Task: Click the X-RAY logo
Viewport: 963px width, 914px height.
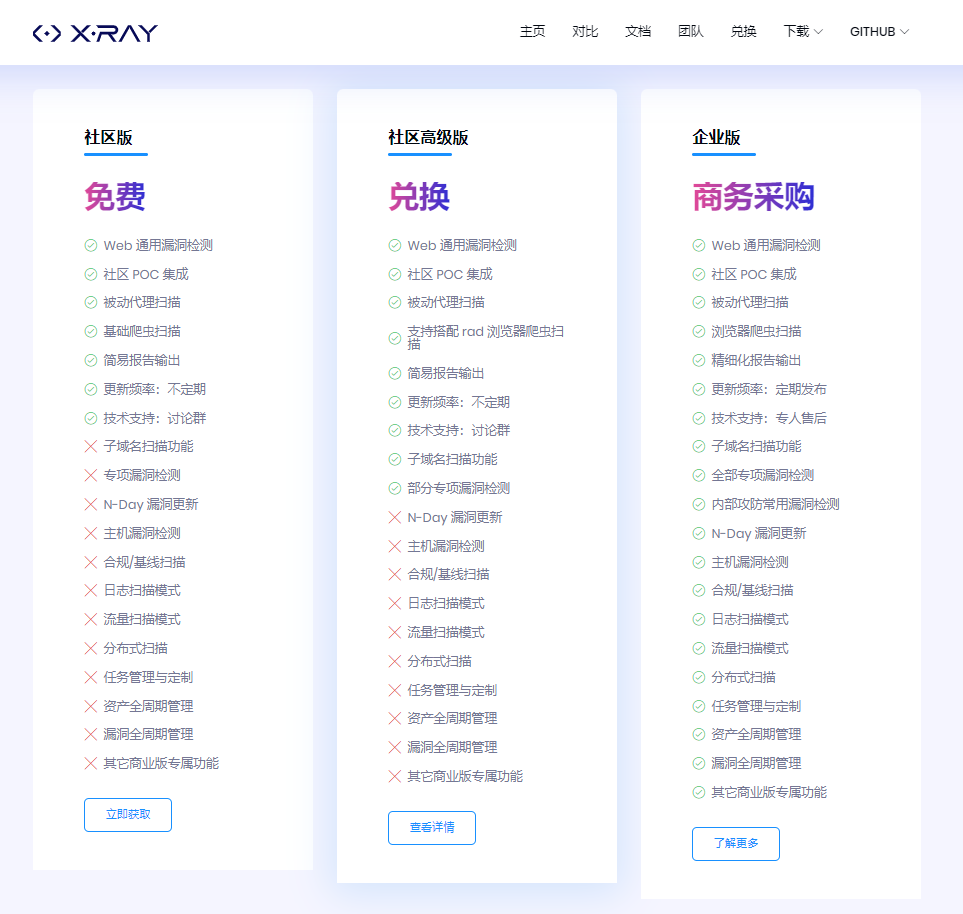Action: pyautogui.click(x=95, y=33)
